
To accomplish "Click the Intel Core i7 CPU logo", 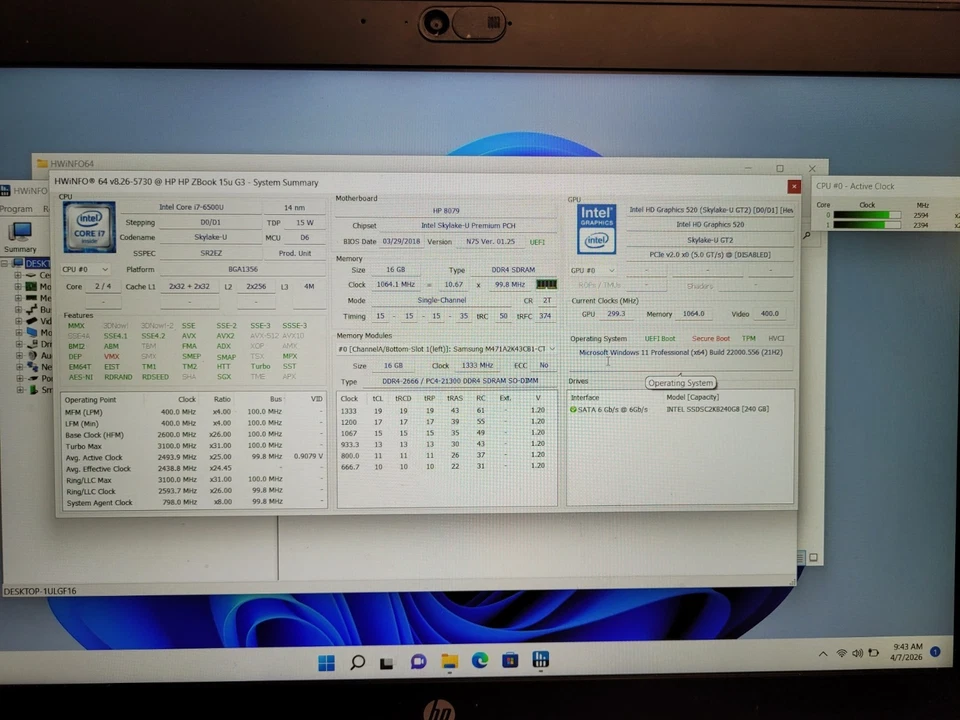I will (89, 227).
